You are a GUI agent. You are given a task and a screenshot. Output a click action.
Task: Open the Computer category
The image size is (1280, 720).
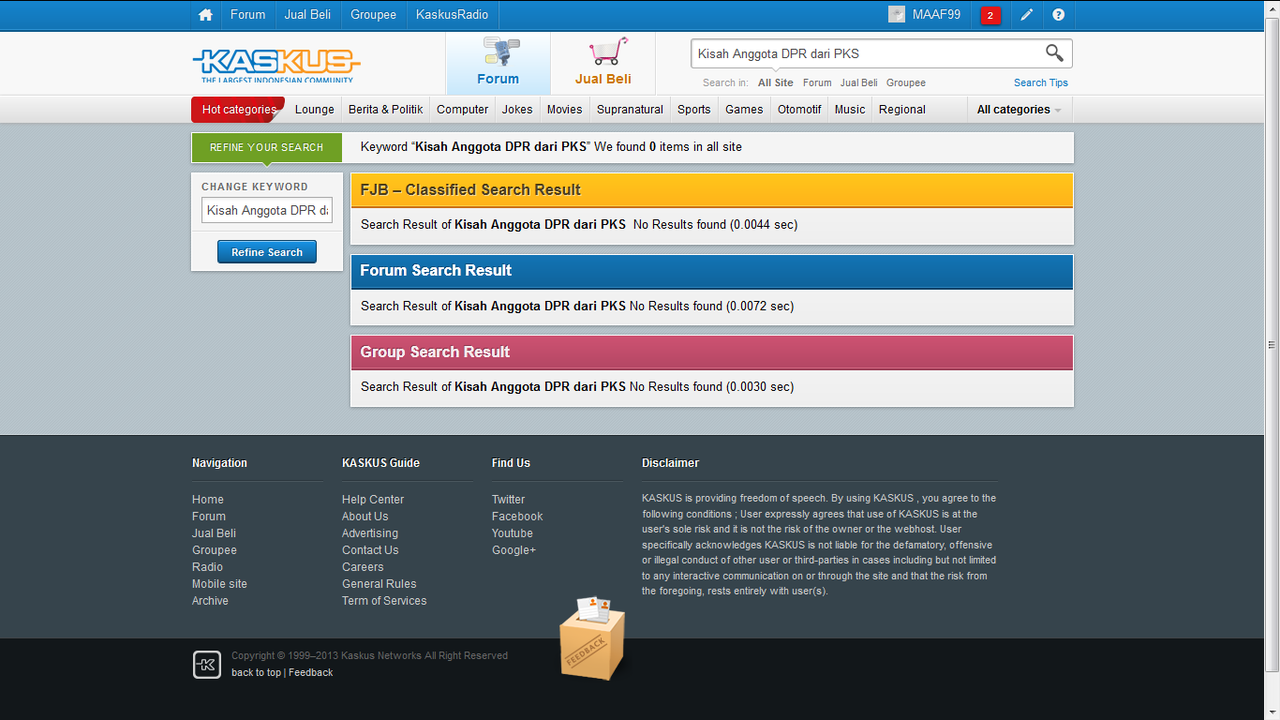[463, 110]
